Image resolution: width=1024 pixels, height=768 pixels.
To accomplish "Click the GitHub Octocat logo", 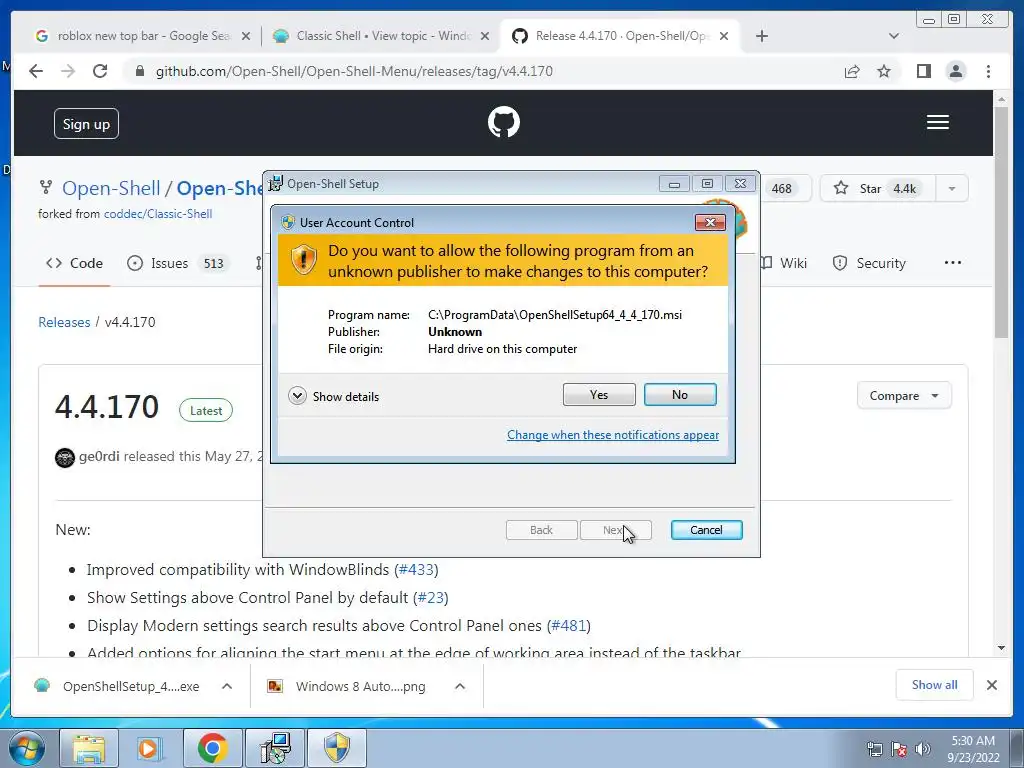I will click(x=504, y=123).
